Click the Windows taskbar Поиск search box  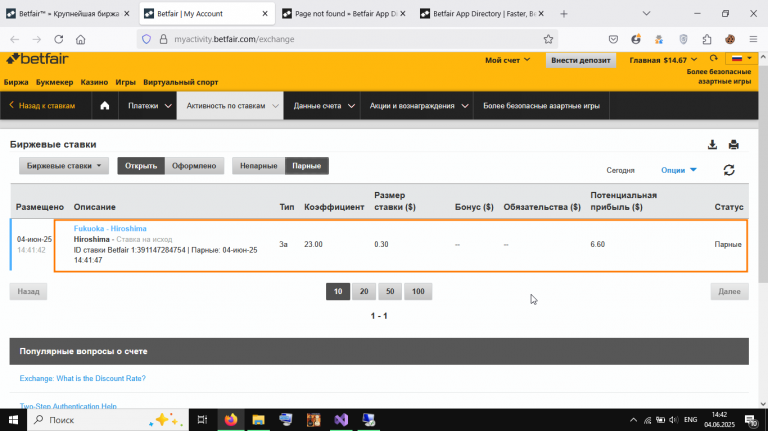(108, 420)
